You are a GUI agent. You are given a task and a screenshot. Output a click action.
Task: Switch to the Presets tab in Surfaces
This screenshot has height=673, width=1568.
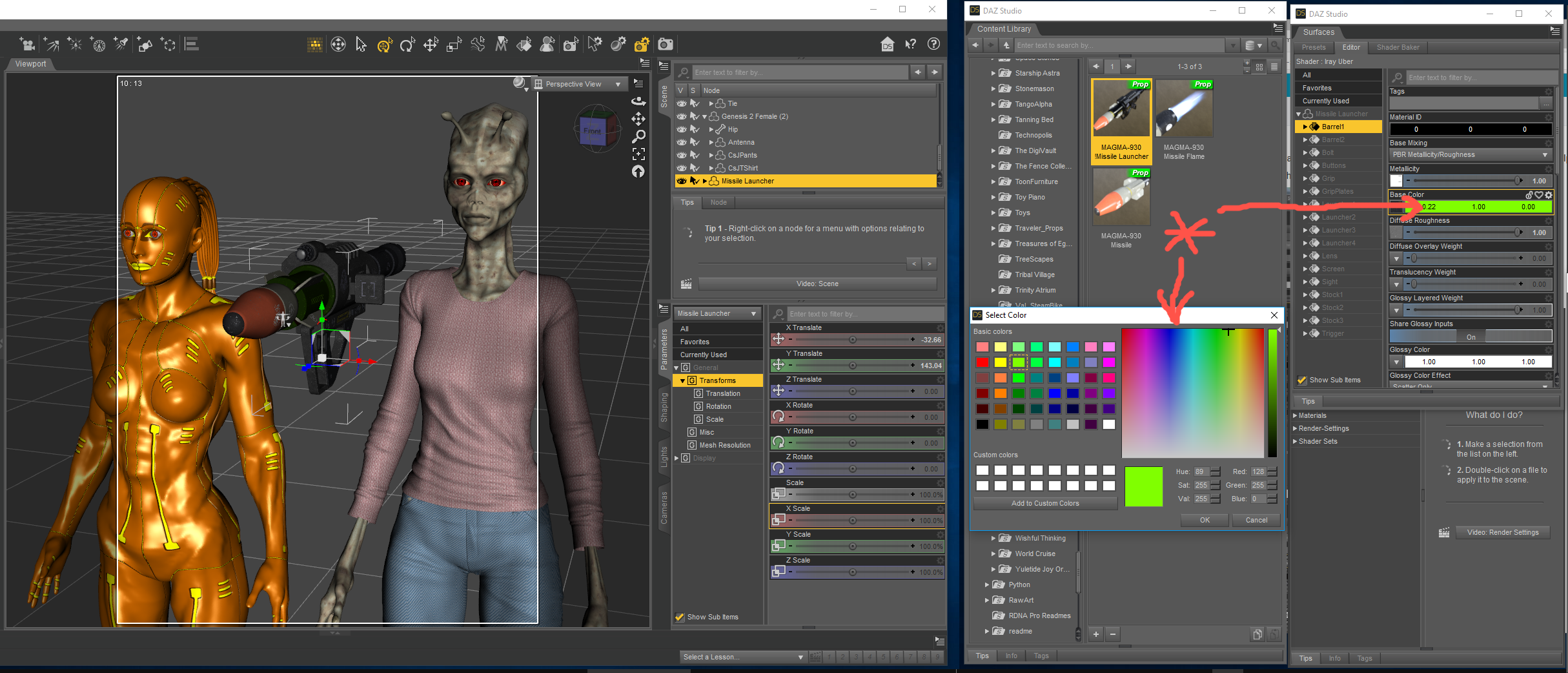pos(1313,47)
